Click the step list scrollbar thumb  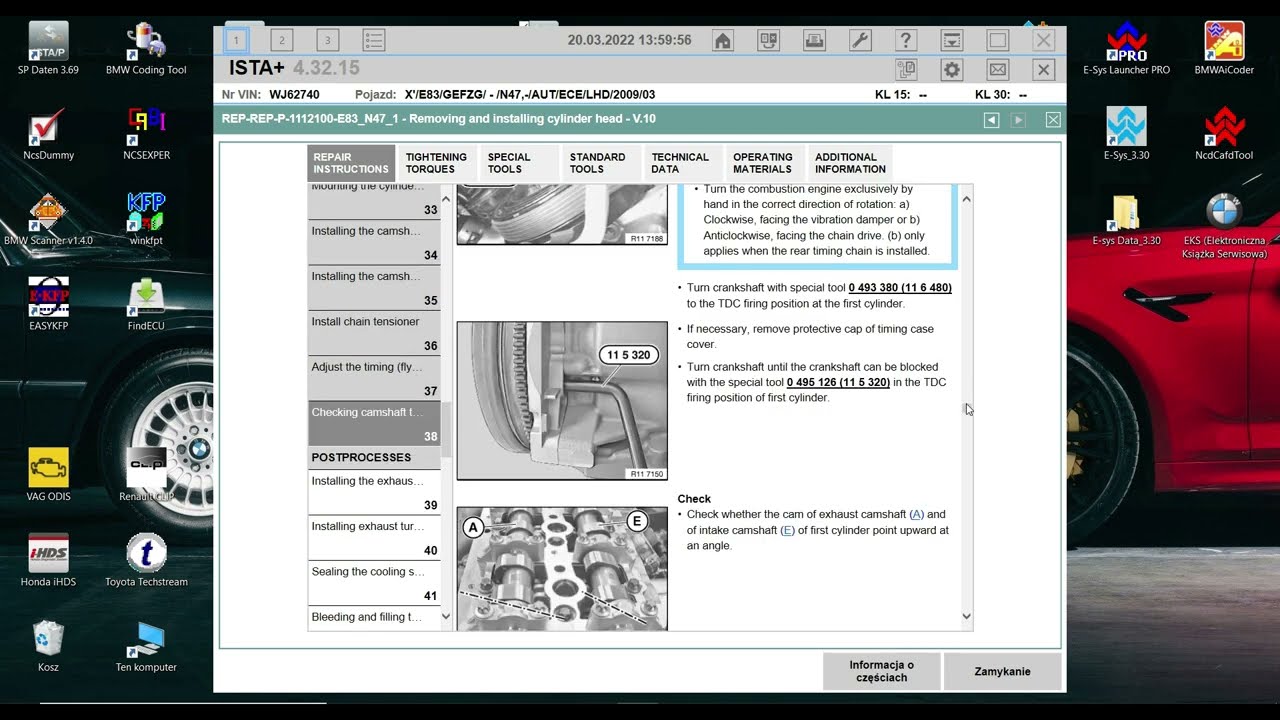pos(446,430)
